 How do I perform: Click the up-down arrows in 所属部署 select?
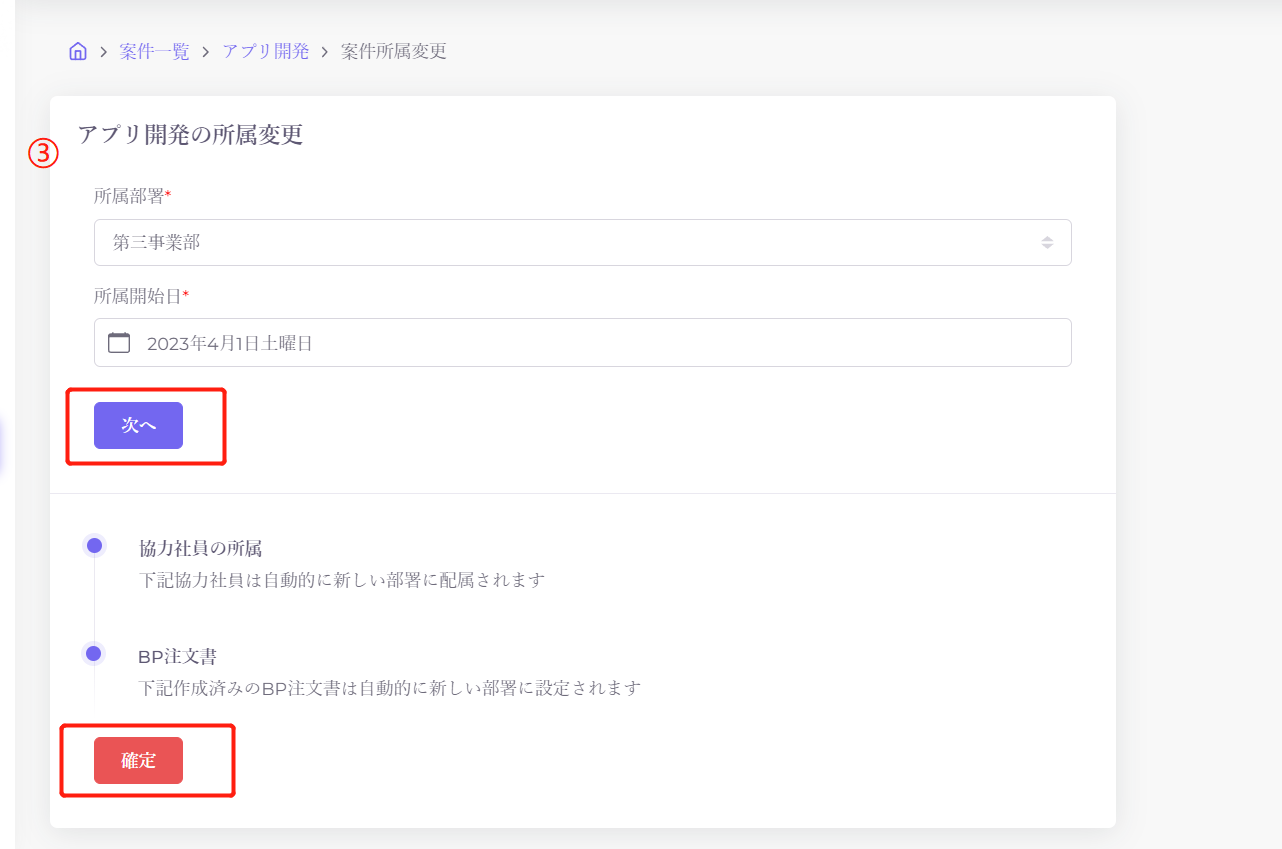coord(1046,243)
